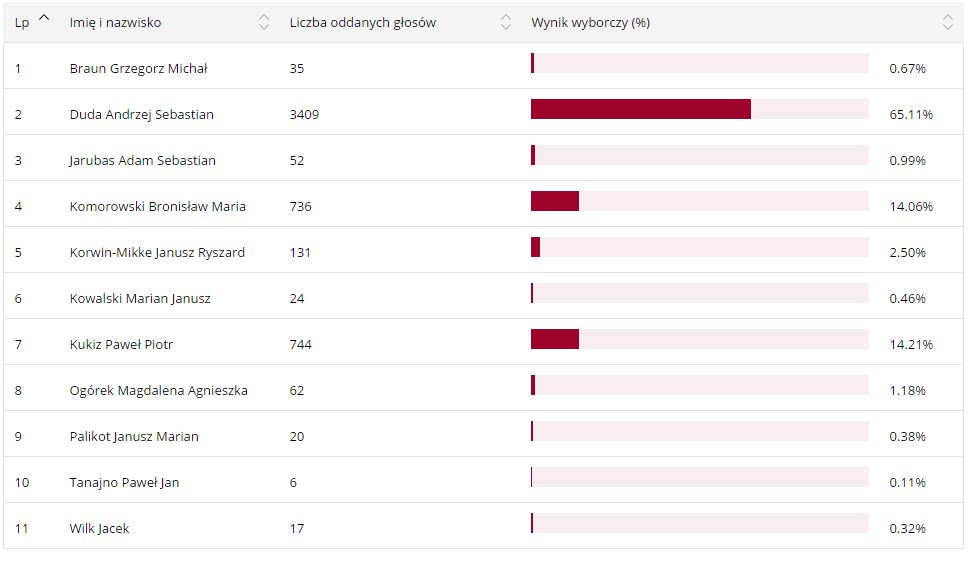Click the Palikot Janusz Marian name

134,436
